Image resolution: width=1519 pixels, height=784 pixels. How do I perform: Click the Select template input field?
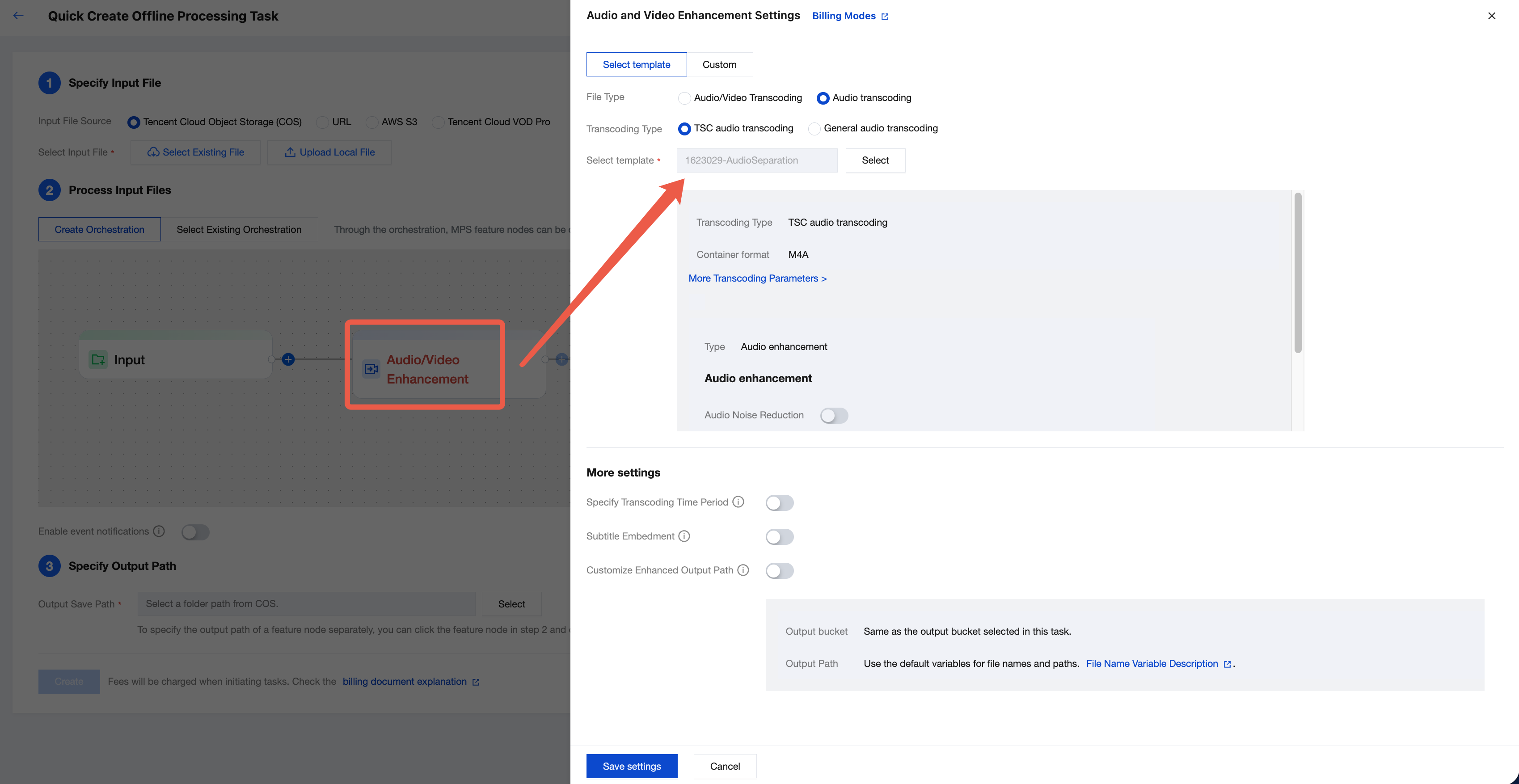click(756, 160)
